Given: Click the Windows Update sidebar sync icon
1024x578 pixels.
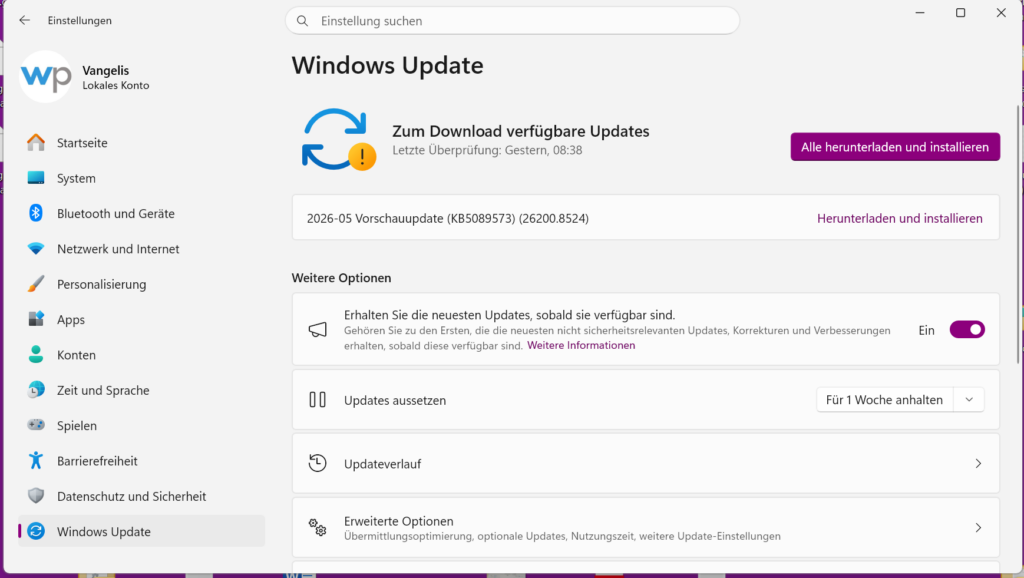Looking at the screenshot, I should coord(36,531).
